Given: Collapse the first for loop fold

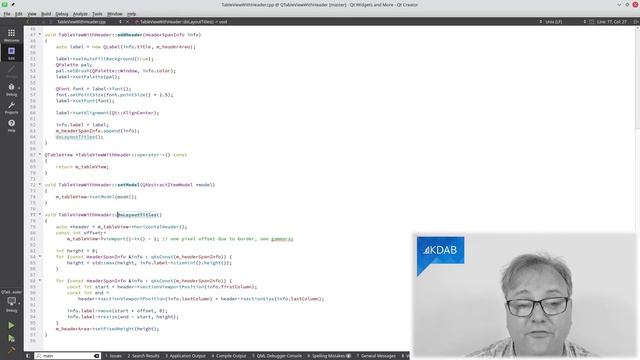Looking at the screenshot, I should [40, 257].
